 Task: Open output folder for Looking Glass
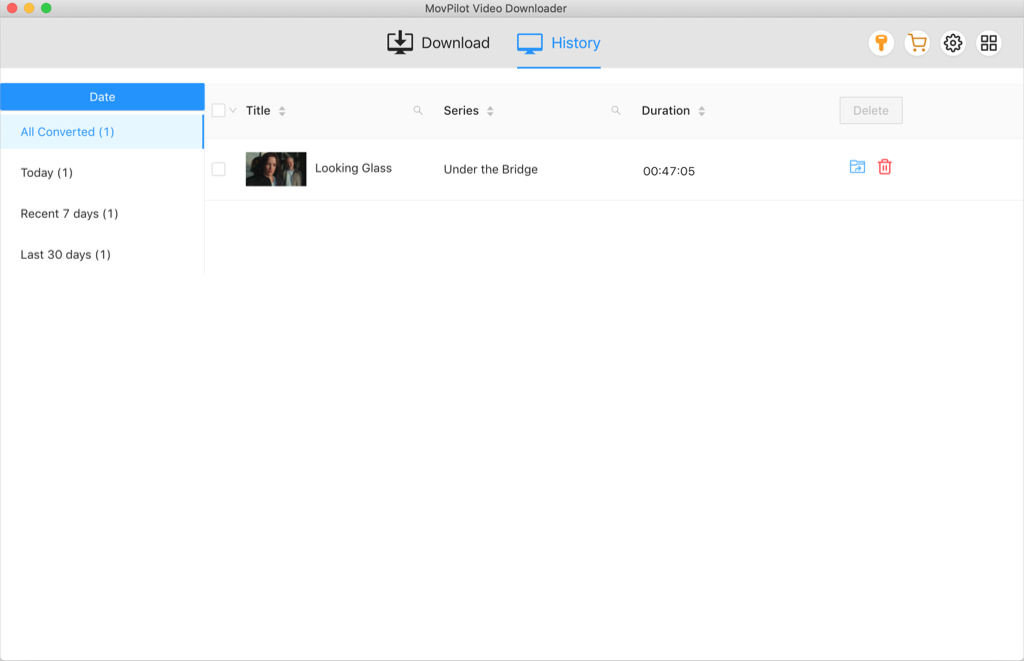(857, 167)
